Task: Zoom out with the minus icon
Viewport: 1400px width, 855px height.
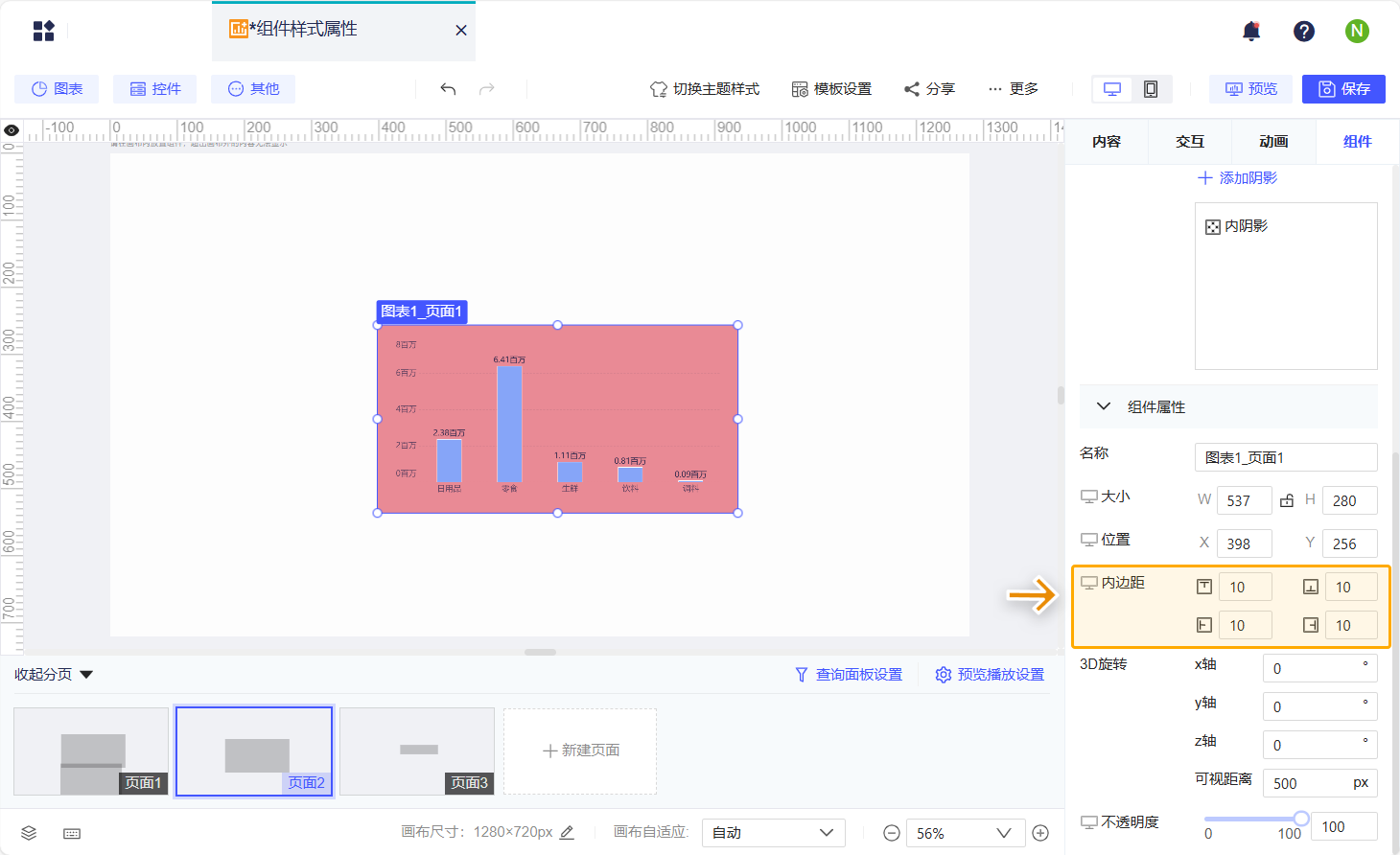Action: [x=892, y=833]
